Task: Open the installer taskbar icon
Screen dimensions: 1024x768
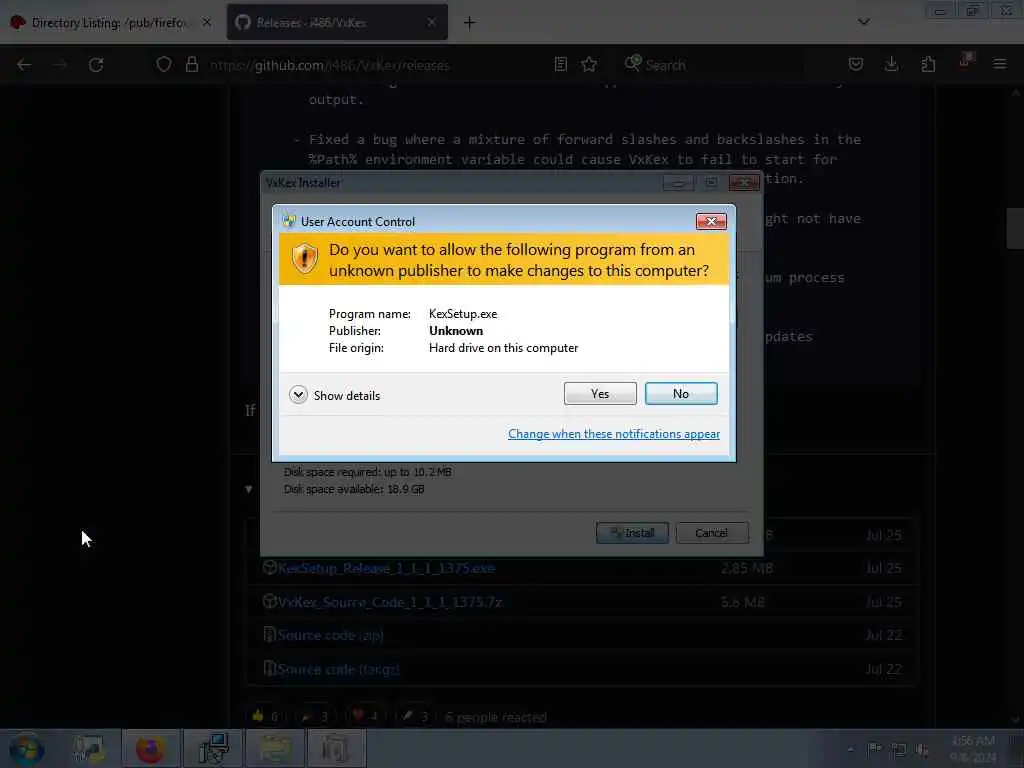Action: [x=213, y=749]
